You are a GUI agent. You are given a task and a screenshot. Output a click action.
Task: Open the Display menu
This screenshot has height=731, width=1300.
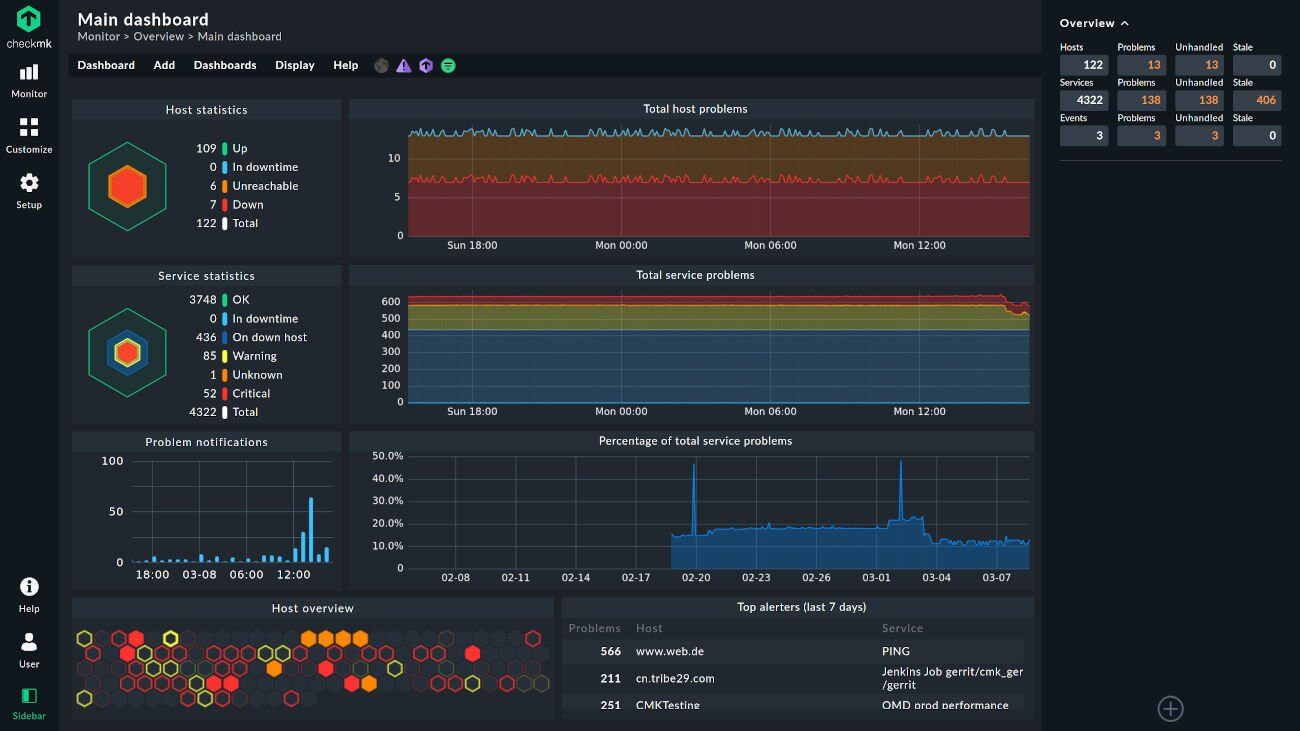point(294,65)
